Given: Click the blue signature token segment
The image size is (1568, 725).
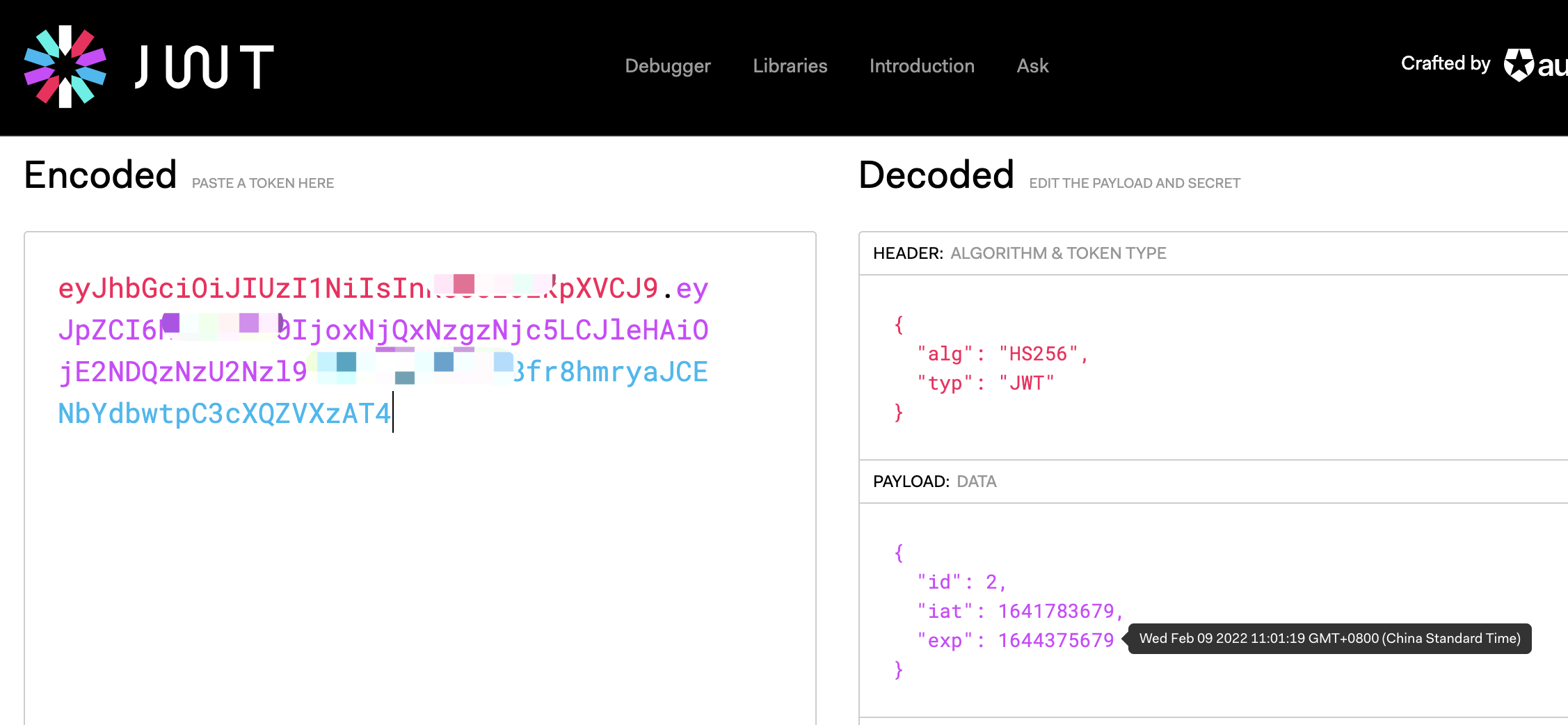Looking at the screenshot, I should click(x=223, y=413).
